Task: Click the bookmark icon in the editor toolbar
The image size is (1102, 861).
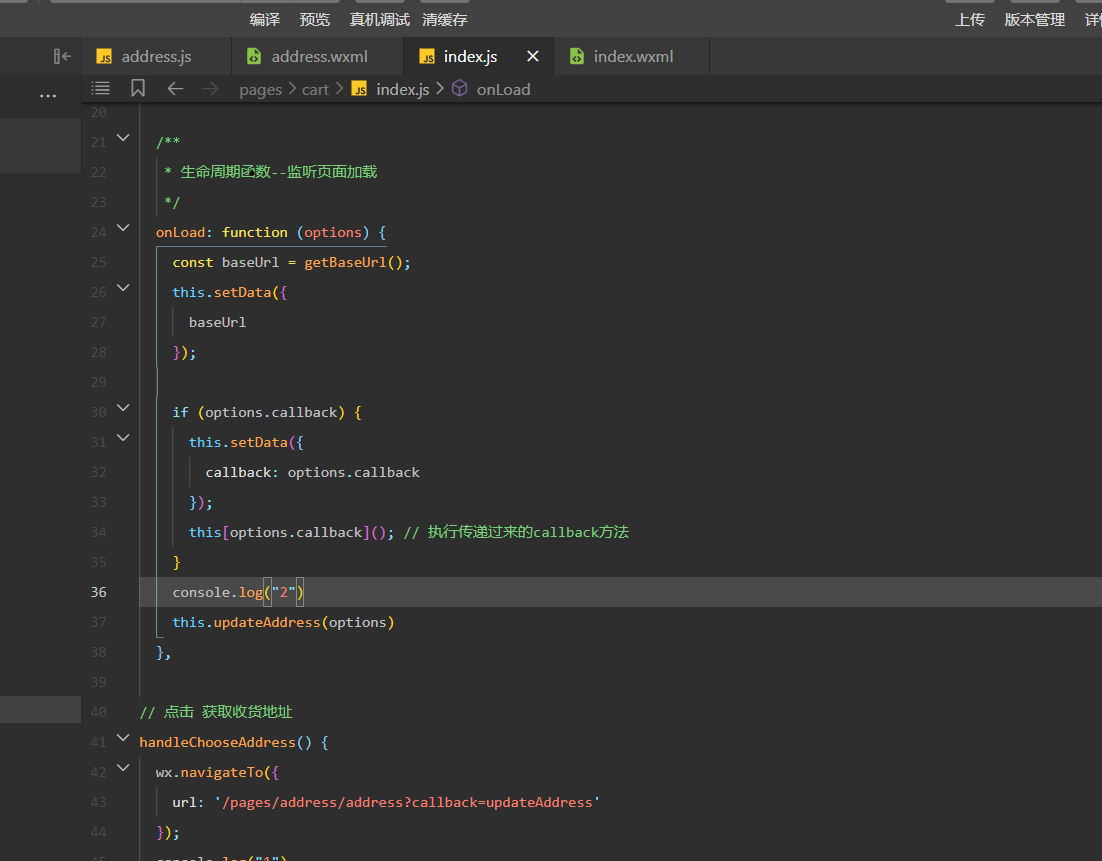Action: tap(138, 89)
